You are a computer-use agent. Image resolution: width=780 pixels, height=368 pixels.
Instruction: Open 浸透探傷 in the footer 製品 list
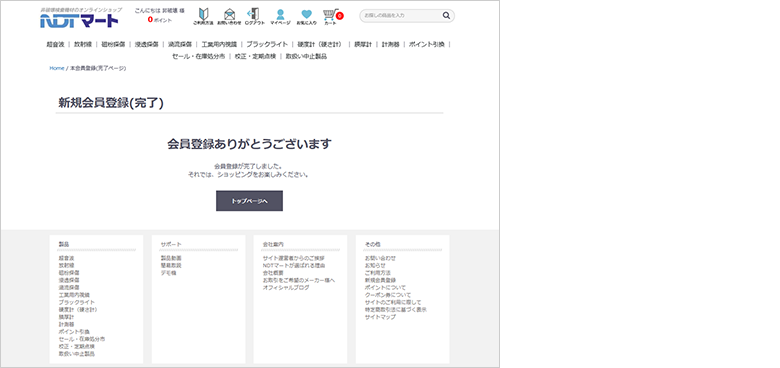pos(69,280)
